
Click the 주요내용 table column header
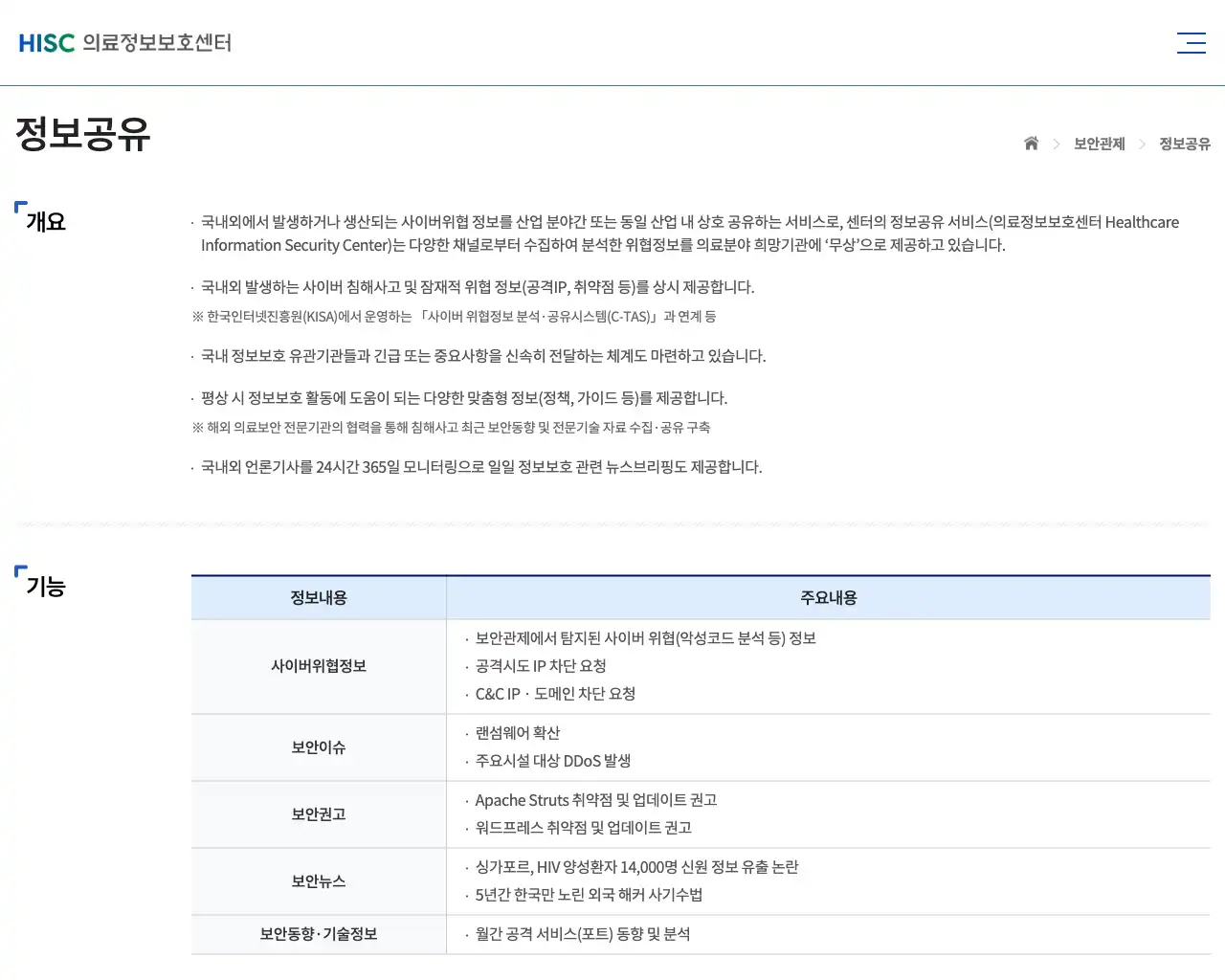point(829,597)
